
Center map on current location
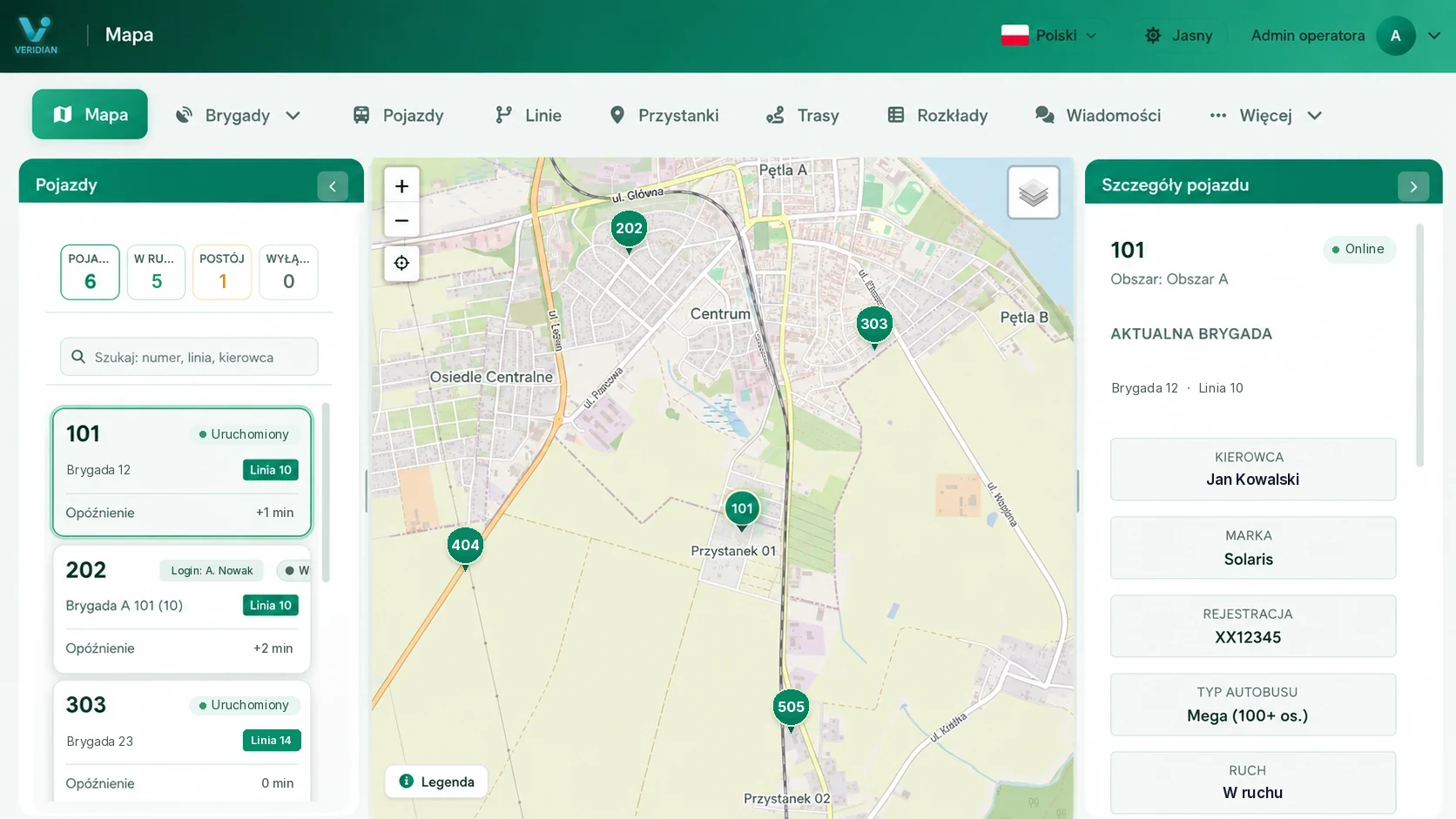click(x=401, y=263)
